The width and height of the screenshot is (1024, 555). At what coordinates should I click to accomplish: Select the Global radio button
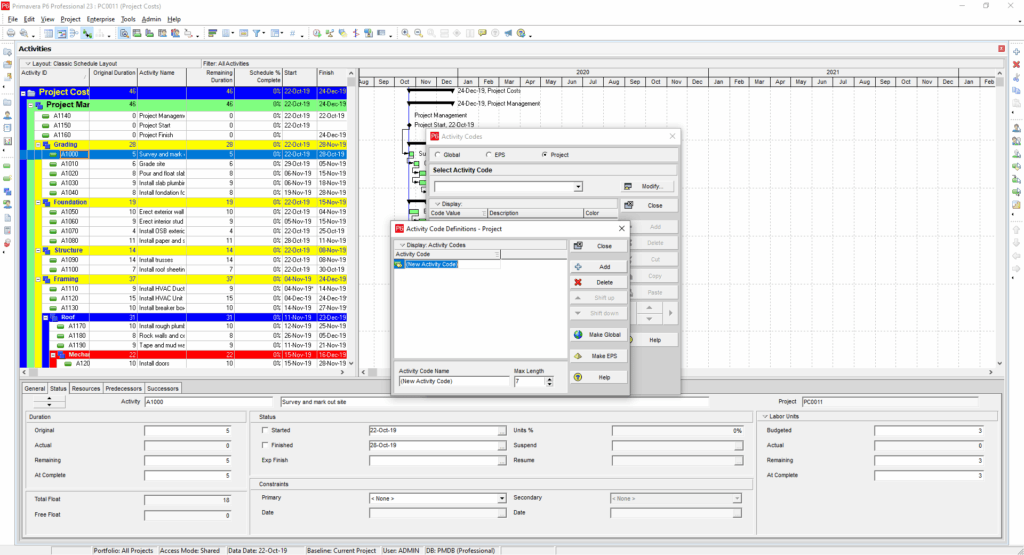coord(438,155)
